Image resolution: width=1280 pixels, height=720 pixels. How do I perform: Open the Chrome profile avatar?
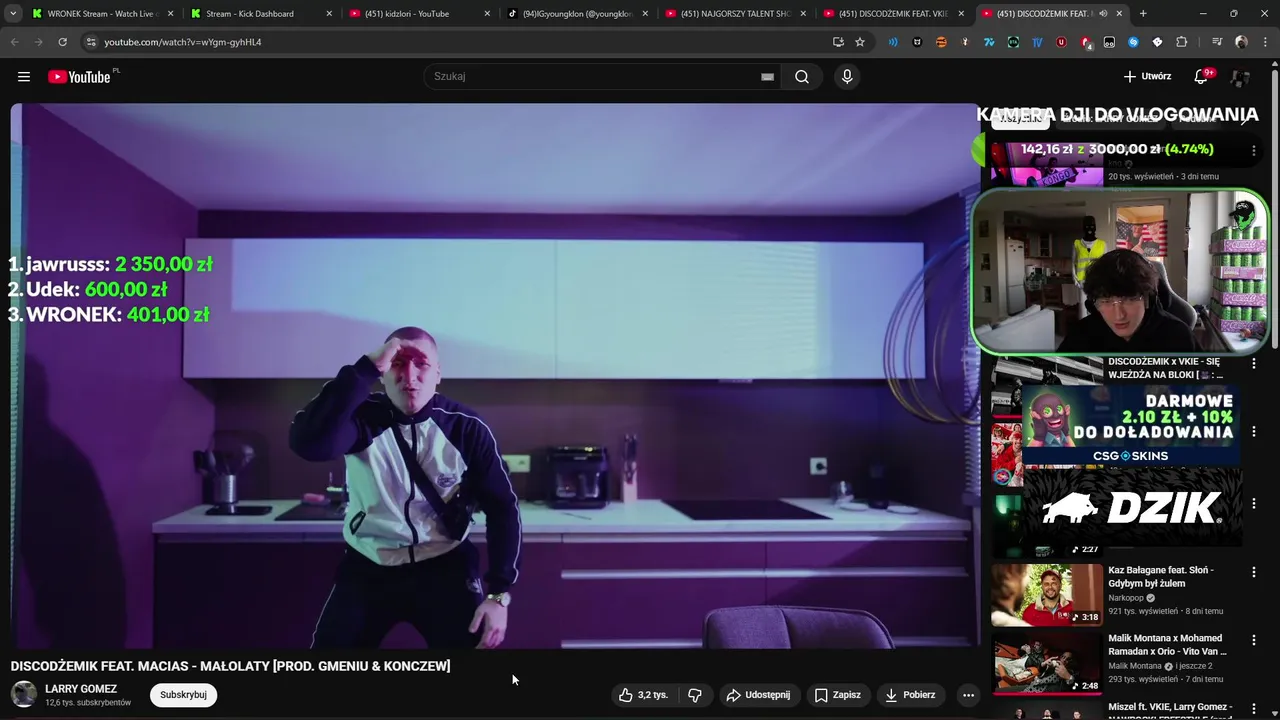[1241, 42]
